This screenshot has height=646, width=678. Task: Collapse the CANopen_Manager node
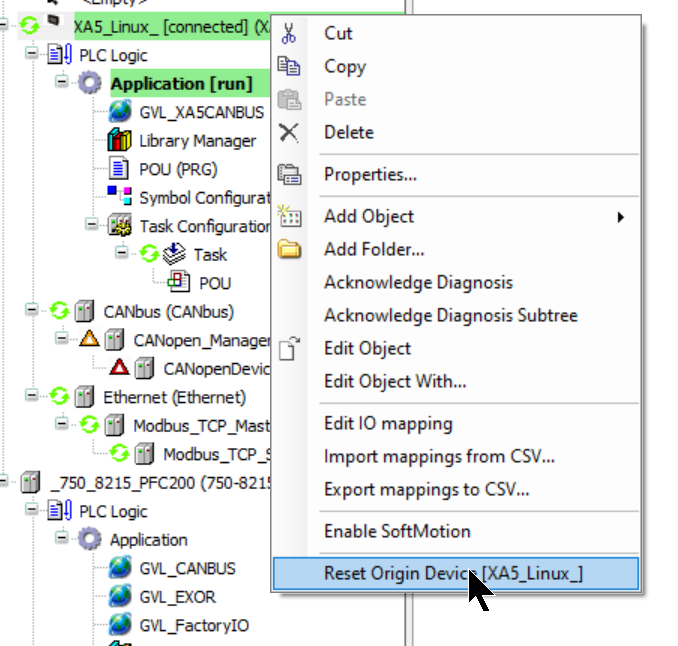pos(61,338)
